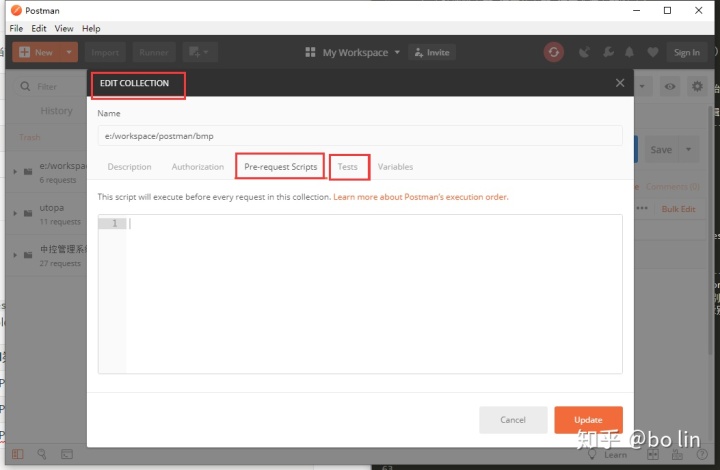Open Postman console icon in status bar
The height and width of the screenshot is (470, 720).
[x=67, y=454]
